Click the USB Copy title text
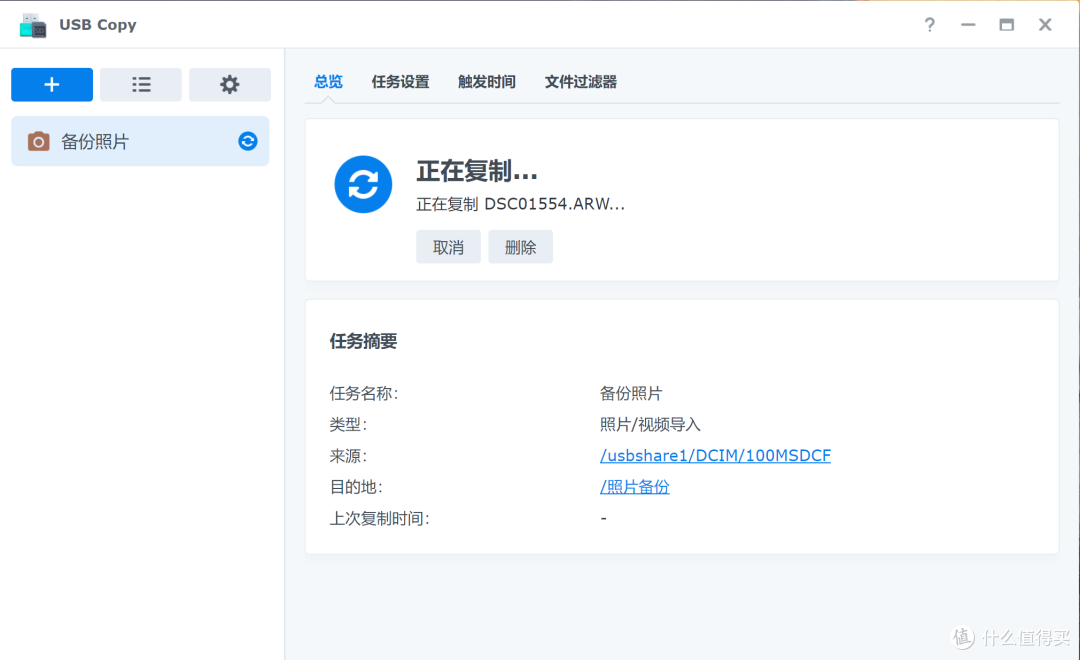1080x660 pixels. pyautogui.click(x=98, y=25)
